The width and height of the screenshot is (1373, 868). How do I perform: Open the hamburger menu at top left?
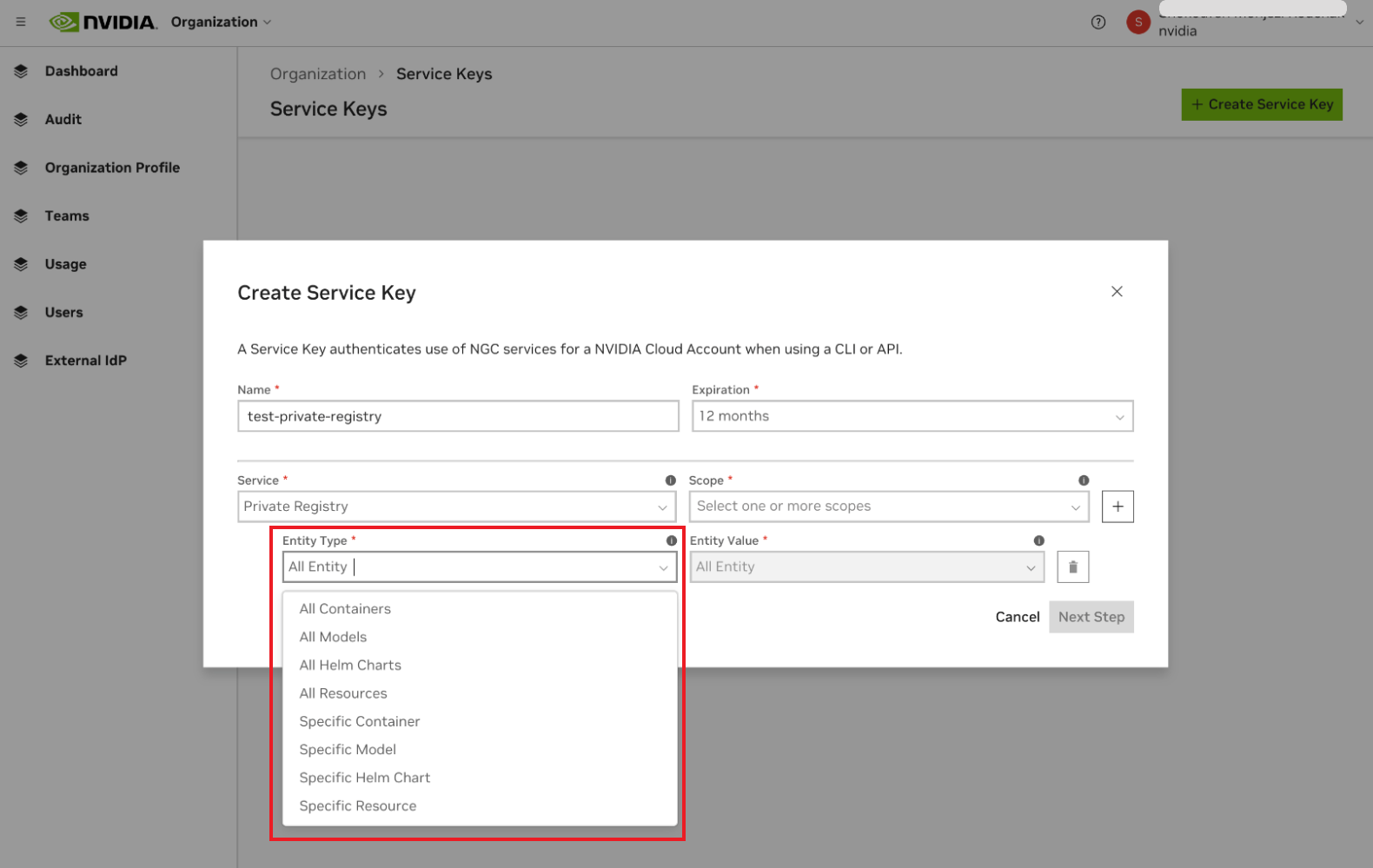21,22
